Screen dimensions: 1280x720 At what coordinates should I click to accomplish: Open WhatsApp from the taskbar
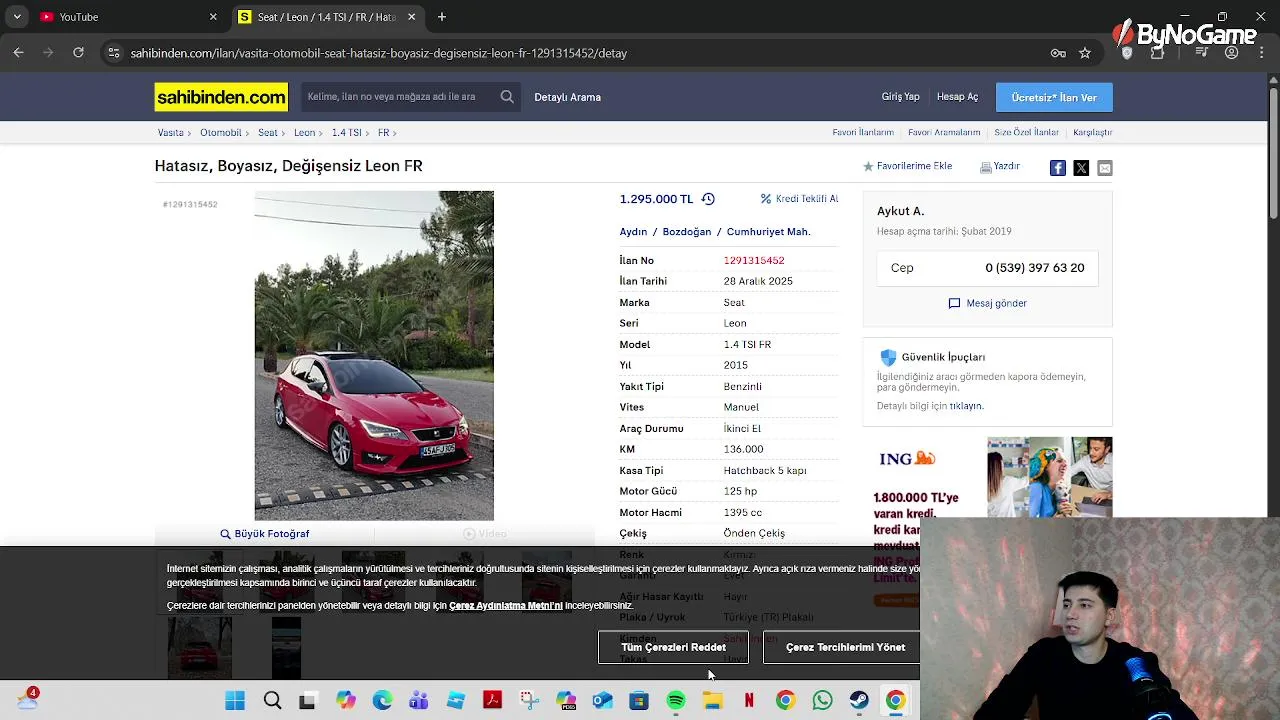pos(822,701)
